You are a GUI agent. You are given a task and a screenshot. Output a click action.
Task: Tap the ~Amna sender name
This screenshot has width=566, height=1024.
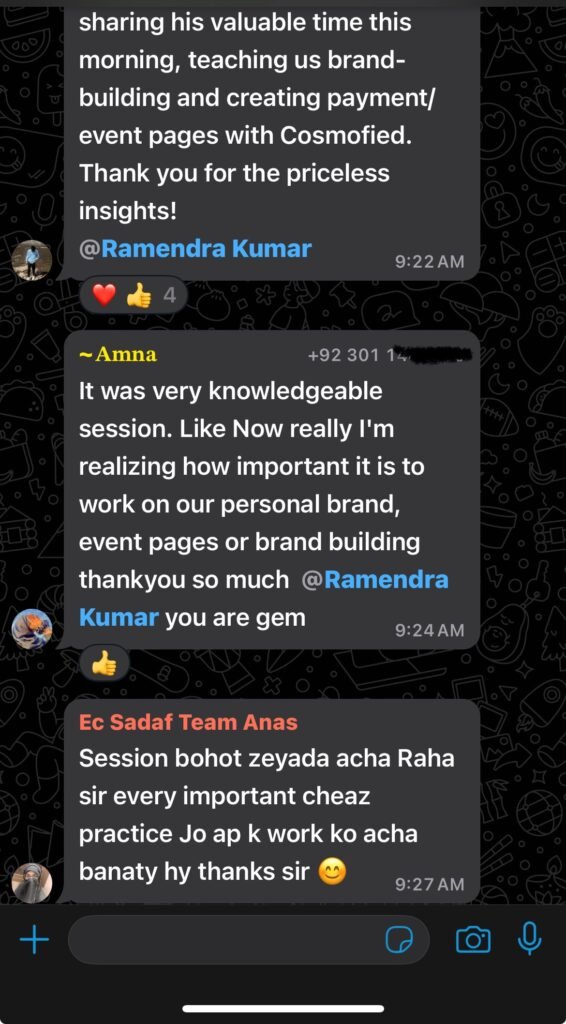tap(118, 355)
